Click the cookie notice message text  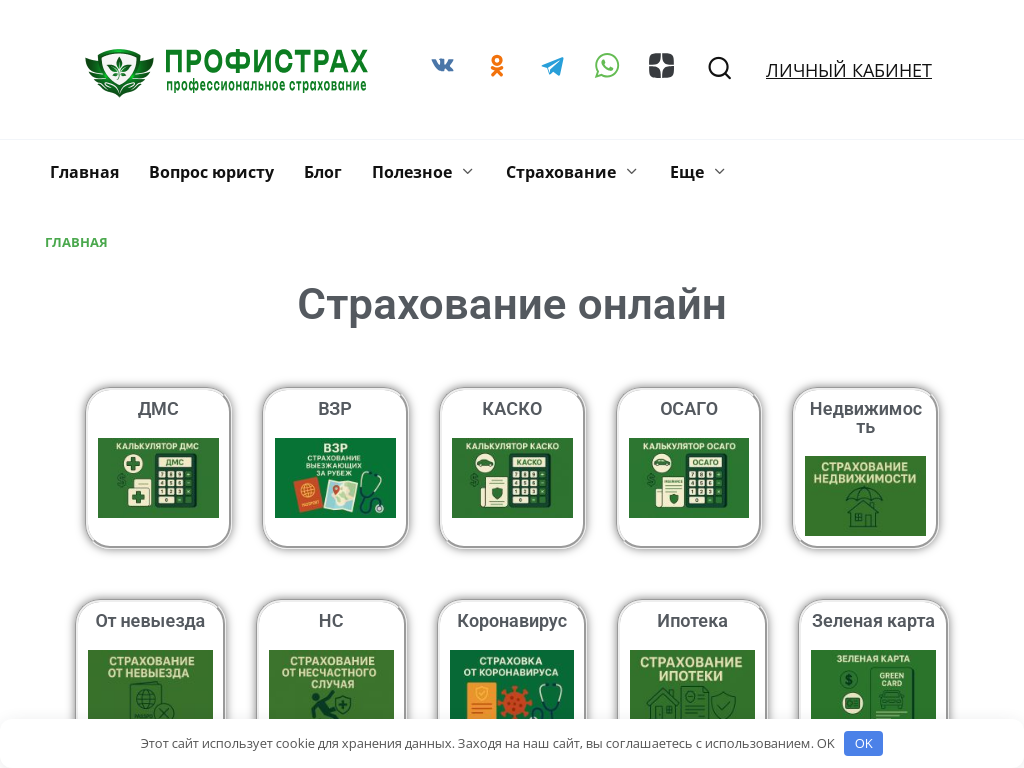click(x=487, y=743)
